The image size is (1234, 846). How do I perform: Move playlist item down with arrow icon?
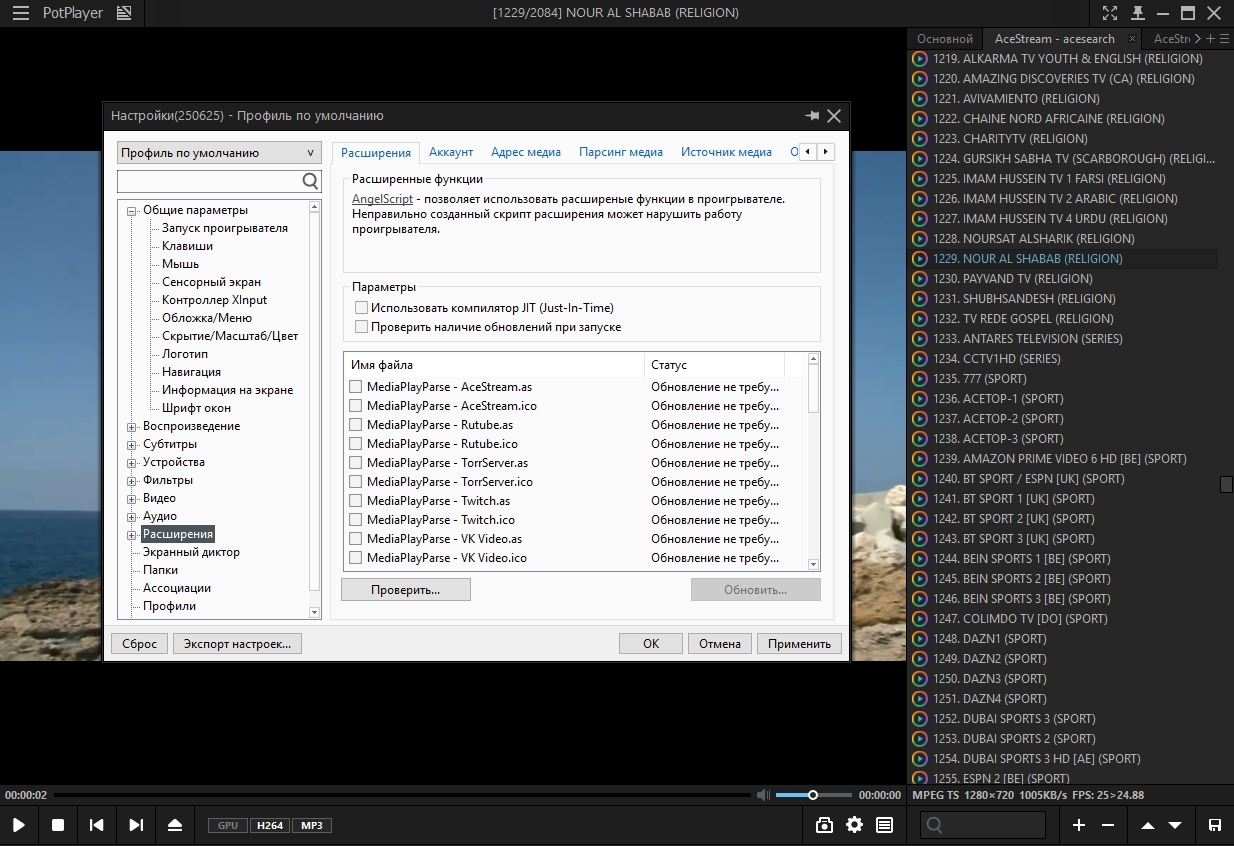(1175, 825)
